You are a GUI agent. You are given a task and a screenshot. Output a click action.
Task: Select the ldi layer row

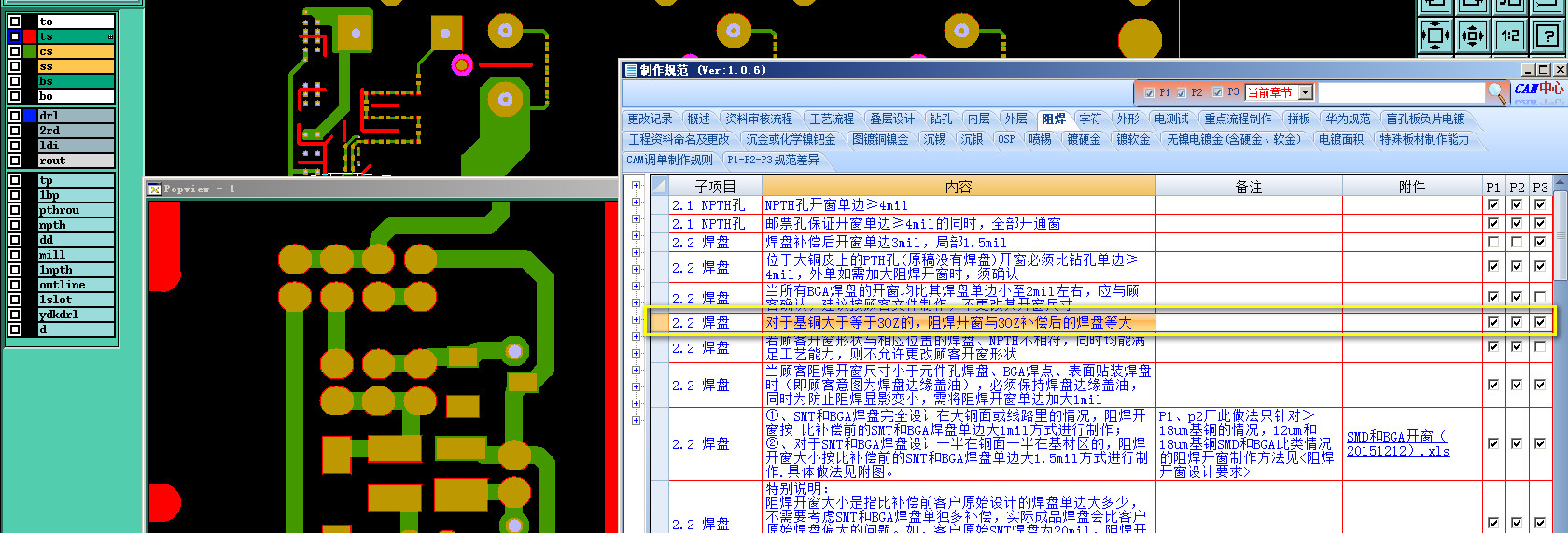coord(76,146)
